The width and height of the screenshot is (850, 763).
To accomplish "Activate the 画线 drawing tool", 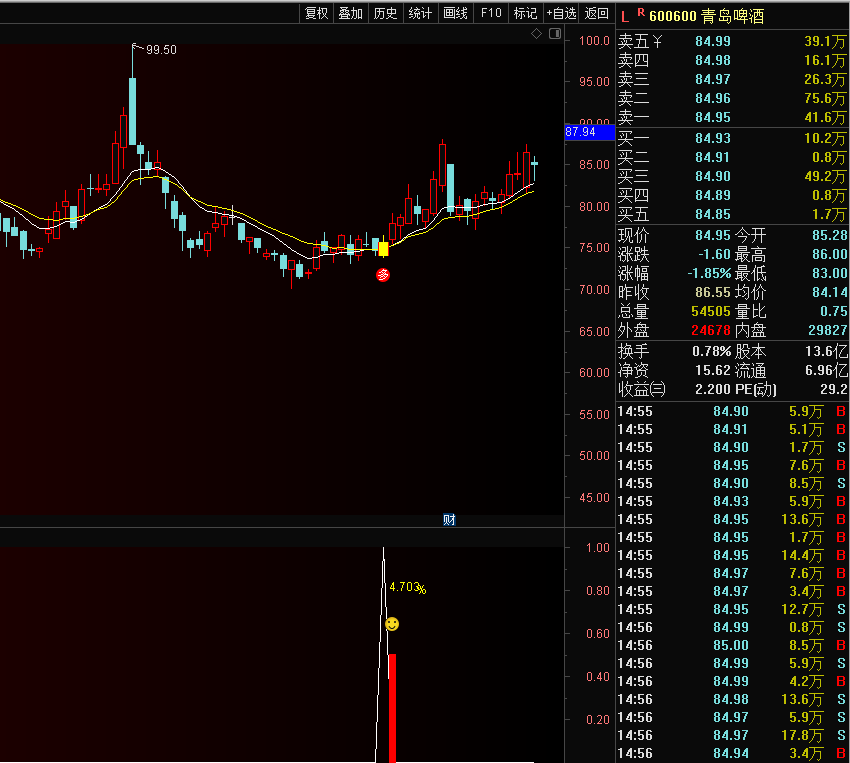I will point(455,13).
